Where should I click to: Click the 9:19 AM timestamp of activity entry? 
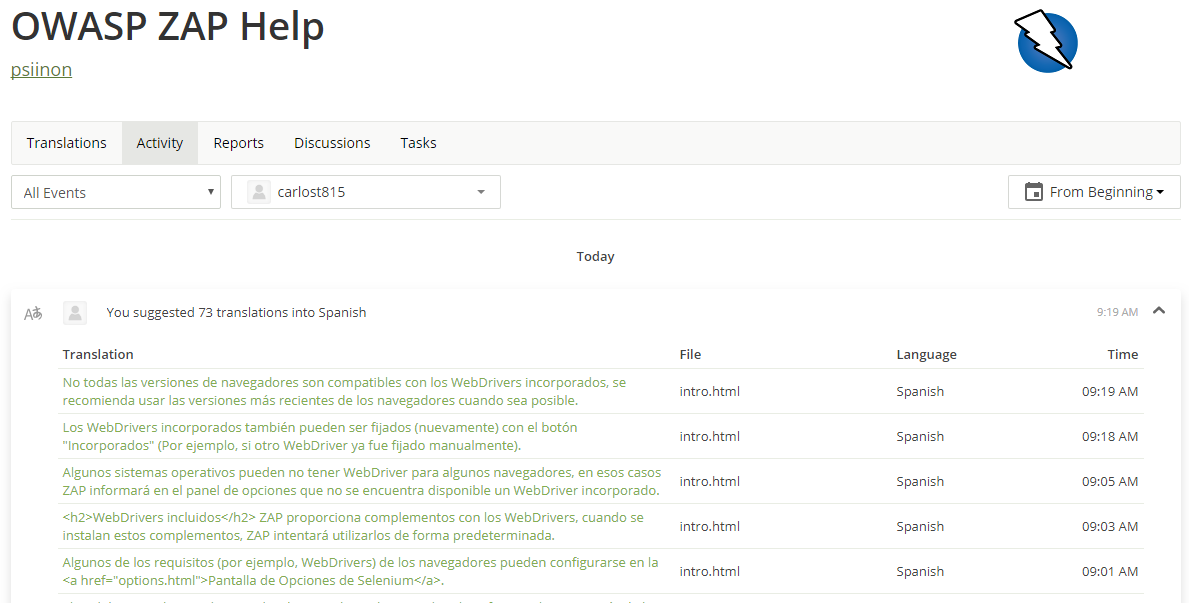[x=1117, y=312]
